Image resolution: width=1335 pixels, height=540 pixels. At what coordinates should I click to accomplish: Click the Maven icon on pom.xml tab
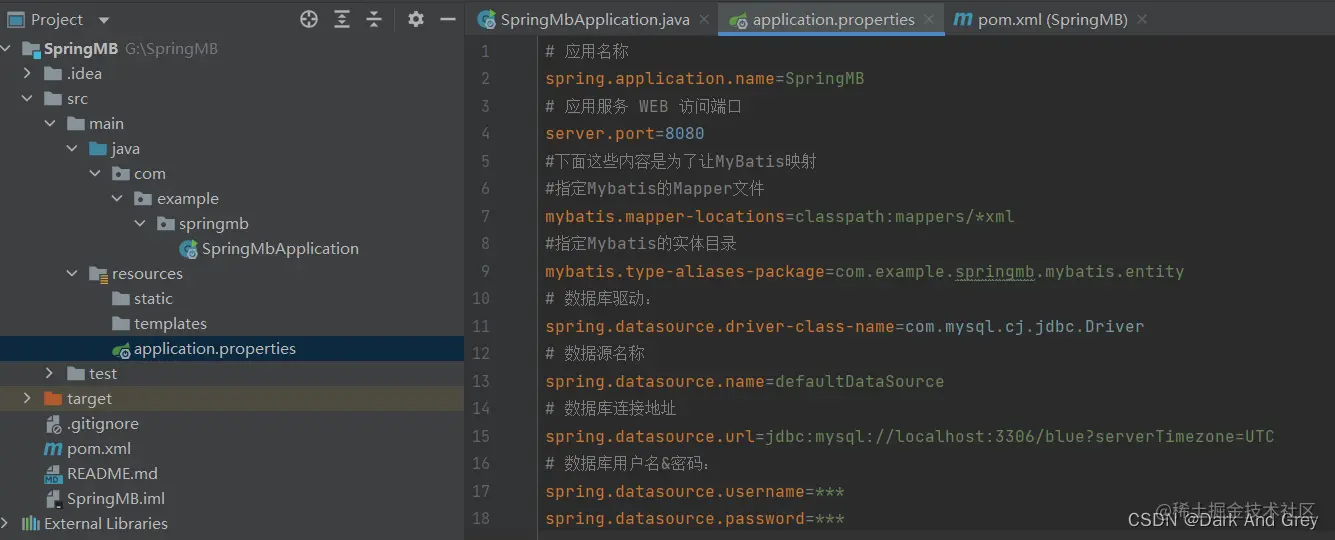tap(963, 19)
